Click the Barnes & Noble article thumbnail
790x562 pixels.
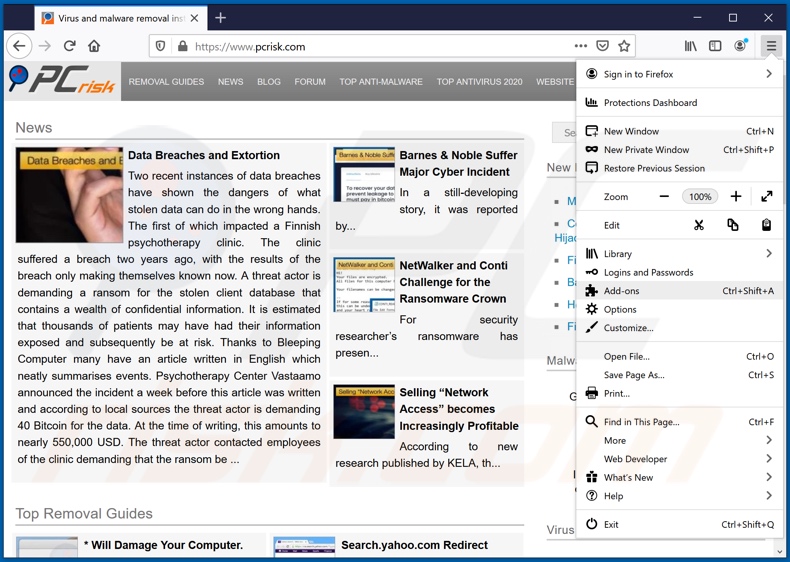click(364, 174)
